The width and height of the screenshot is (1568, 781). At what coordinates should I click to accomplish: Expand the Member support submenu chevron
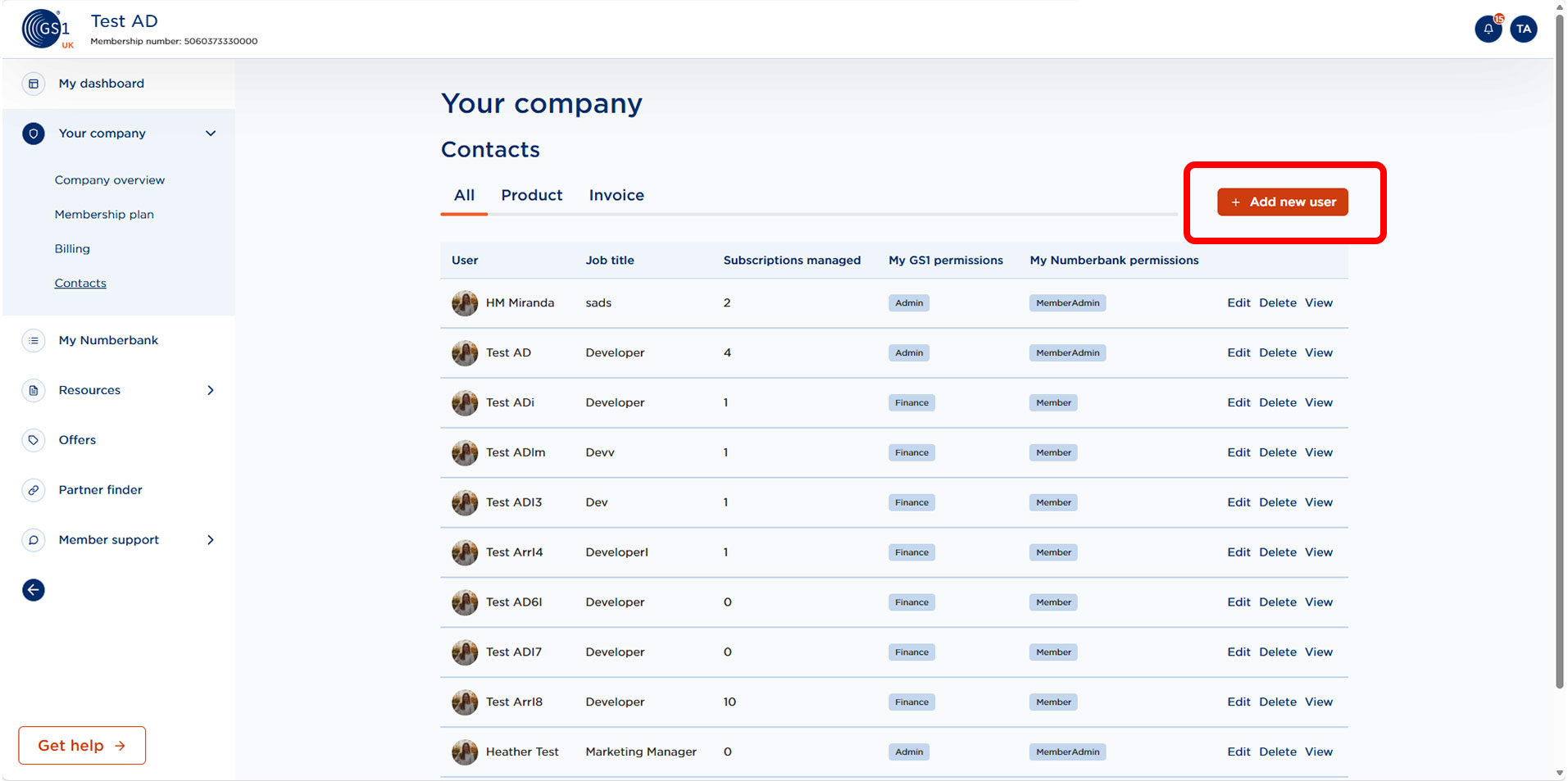[211, 540]
